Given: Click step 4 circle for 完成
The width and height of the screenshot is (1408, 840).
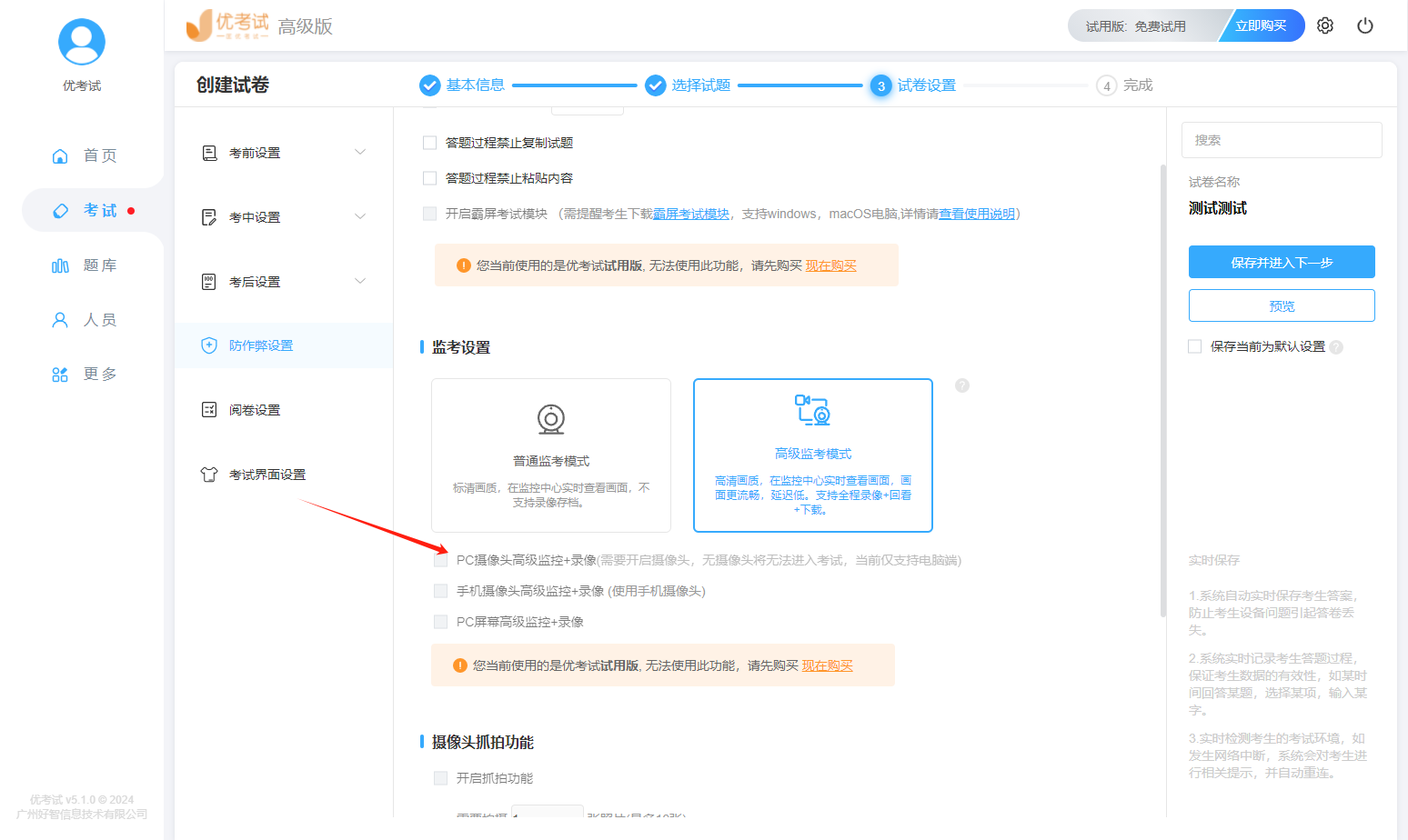Looking at the screenshot, I should [1106, 85].
